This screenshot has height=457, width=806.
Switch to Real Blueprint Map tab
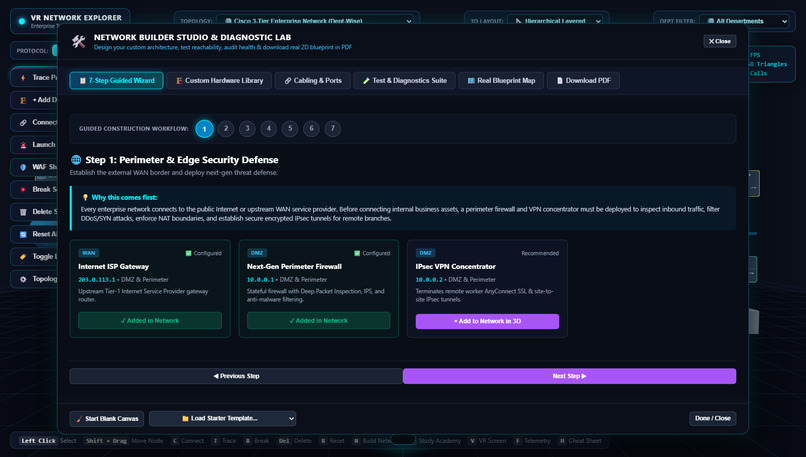(501, 81)
